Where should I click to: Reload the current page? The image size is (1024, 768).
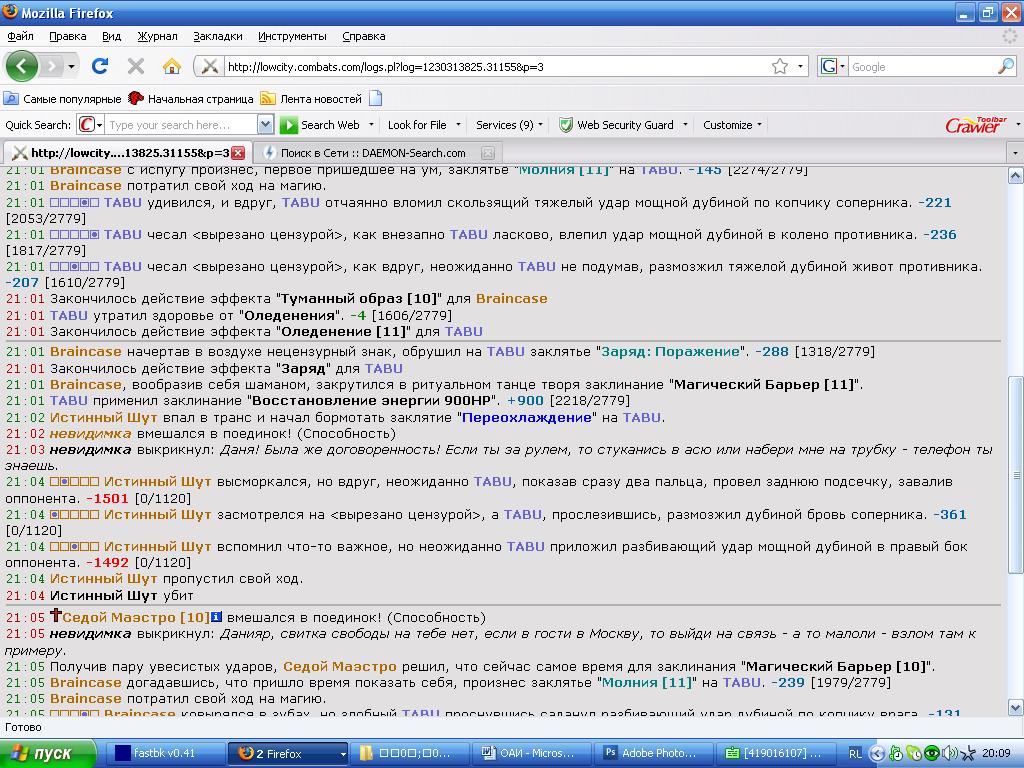pos(100,66)
